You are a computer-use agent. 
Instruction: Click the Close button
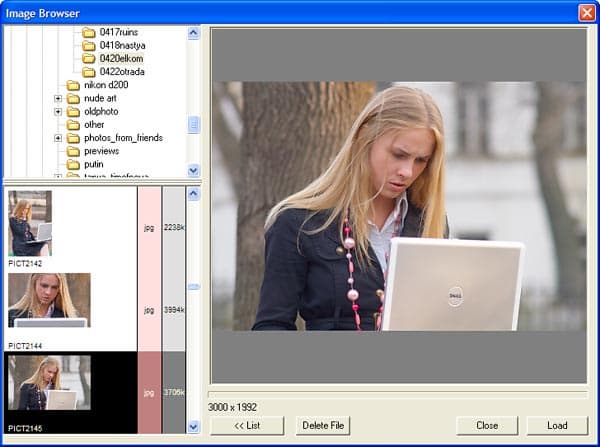[487, 426]
